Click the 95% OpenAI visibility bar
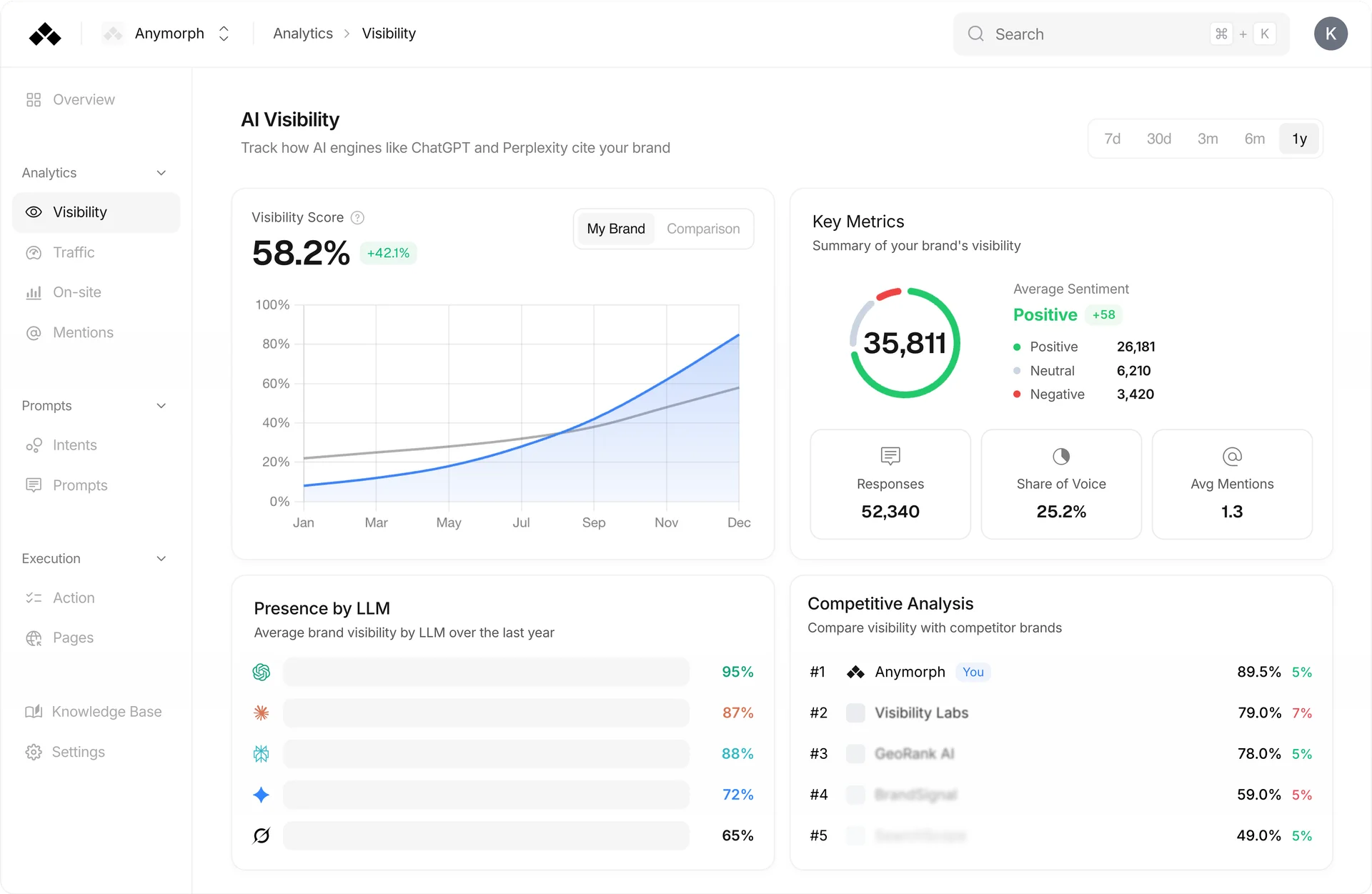1372x894 pixels. (x=487, y=672)
